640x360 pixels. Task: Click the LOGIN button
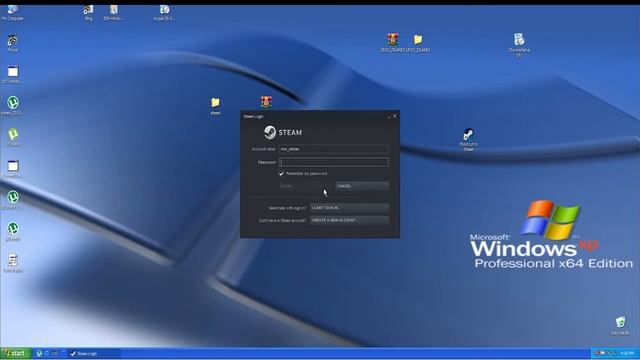(306, 186)
